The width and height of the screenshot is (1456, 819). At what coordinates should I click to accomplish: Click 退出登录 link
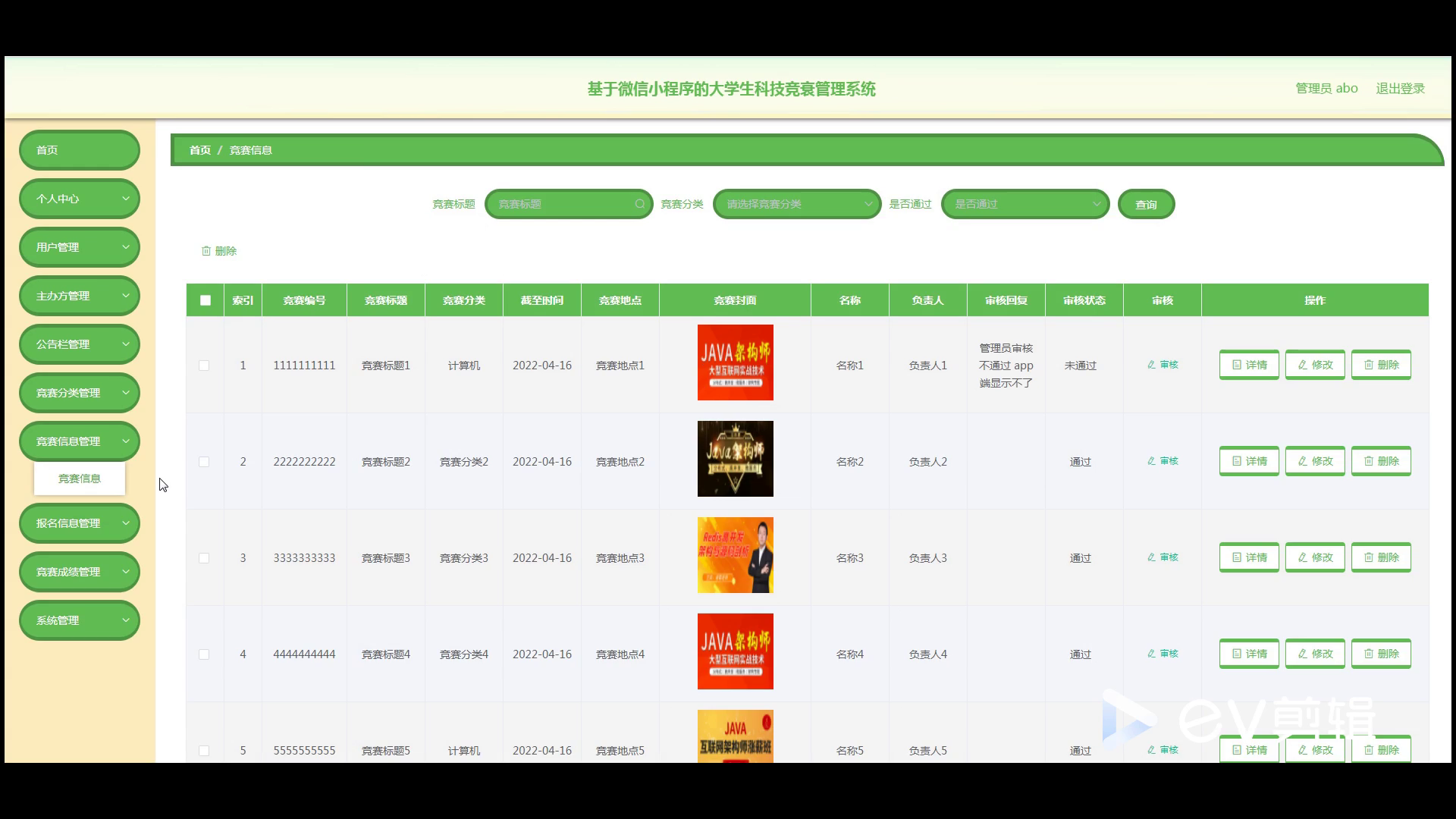(x=1400, y=89)
